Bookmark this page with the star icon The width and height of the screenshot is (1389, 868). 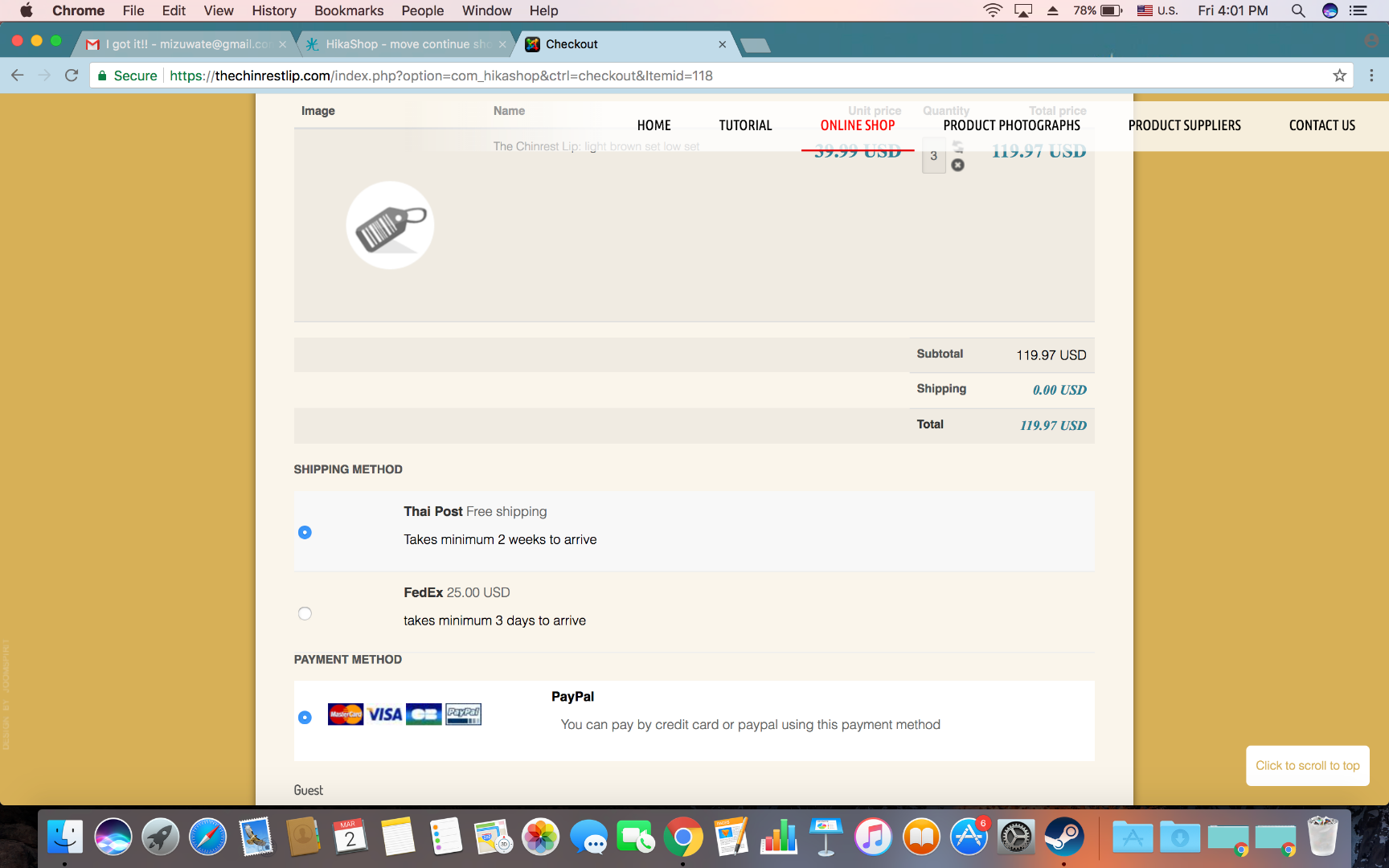(1339, 76)
